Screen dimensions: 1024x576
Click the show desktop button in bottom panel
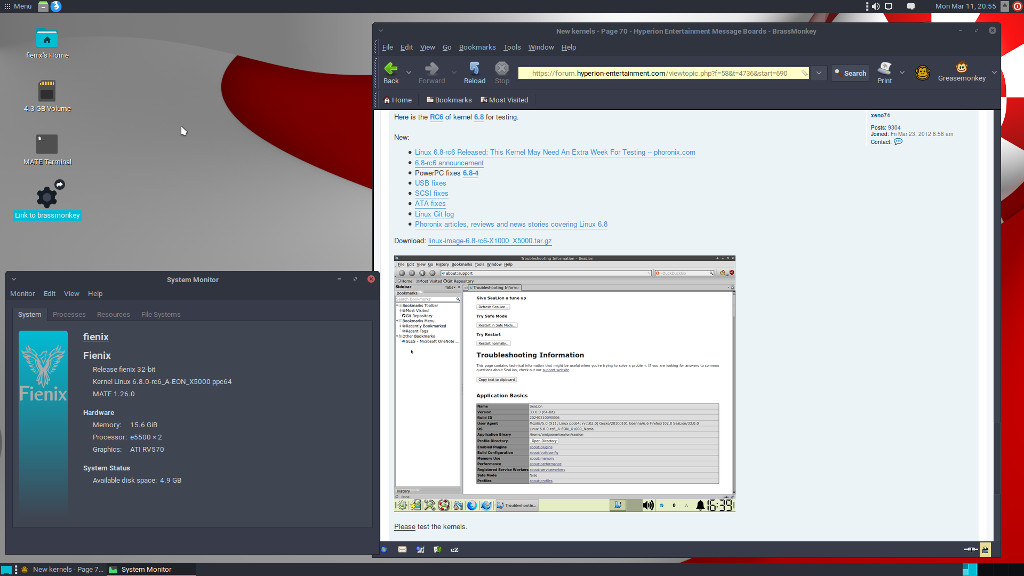click(7, 570)
